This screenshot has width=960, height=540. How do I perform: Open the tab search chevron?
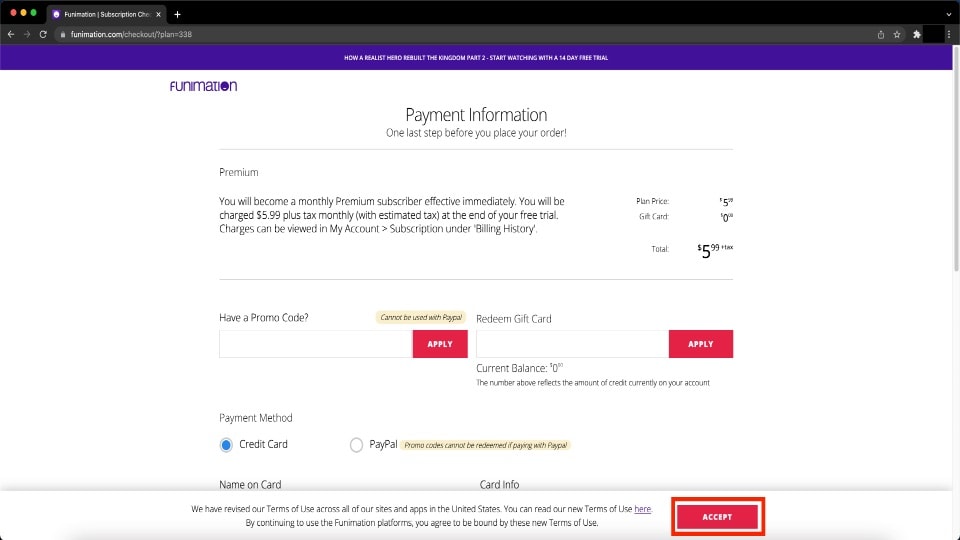(x=949, y=14)
